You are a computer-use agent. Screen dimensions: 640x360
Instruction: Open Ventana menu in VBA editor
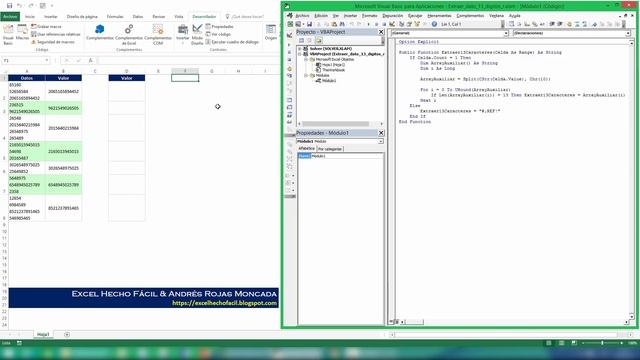(x=496, y=16)
